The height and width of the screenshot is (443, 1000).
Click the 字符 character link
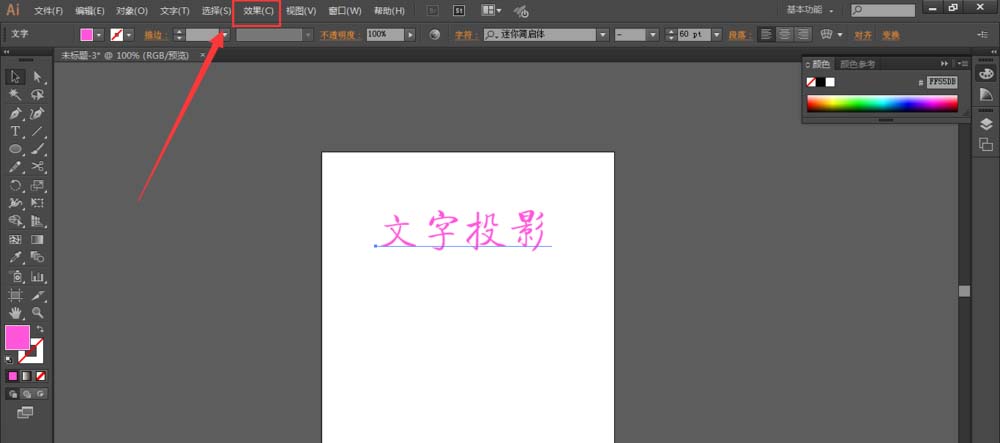point(464,35)
